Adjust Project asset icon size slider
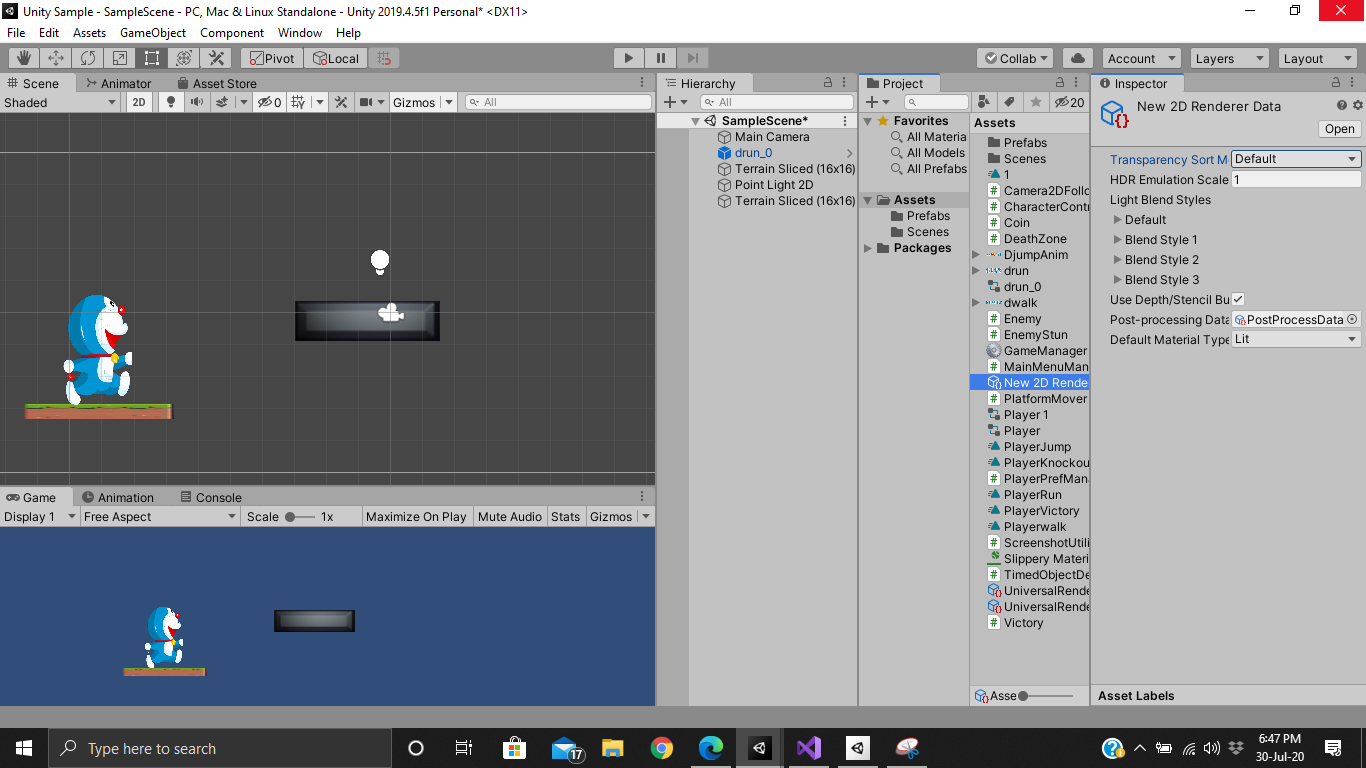The image size is (1366, 768). (1046, 696)
